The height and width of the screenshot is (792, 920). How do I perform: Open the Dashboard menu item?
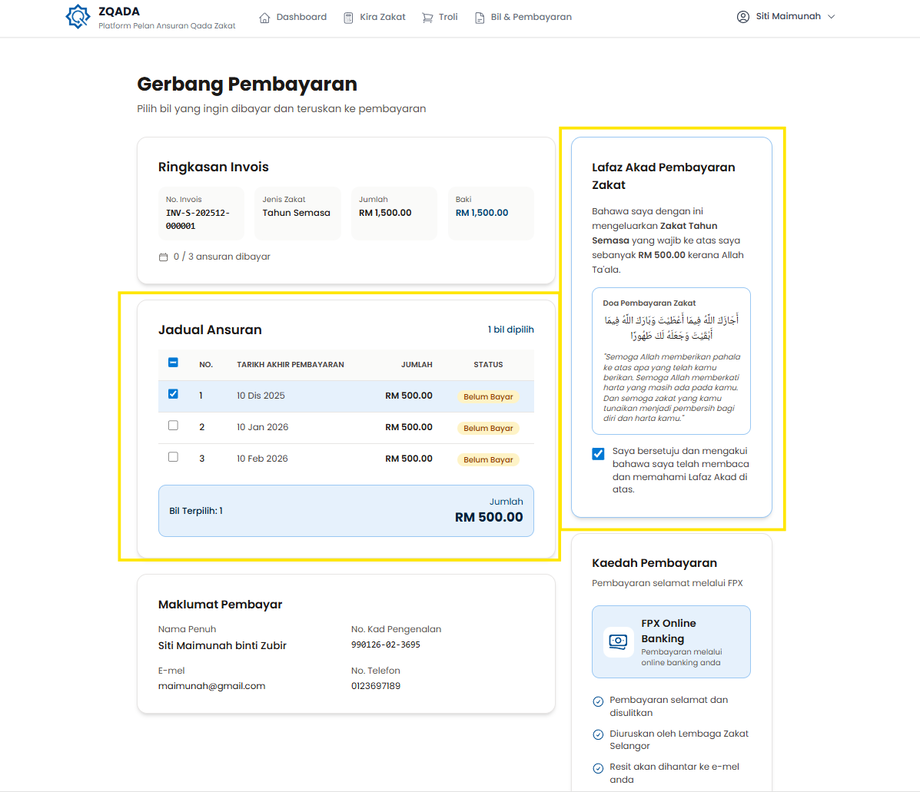coord(293,17)
